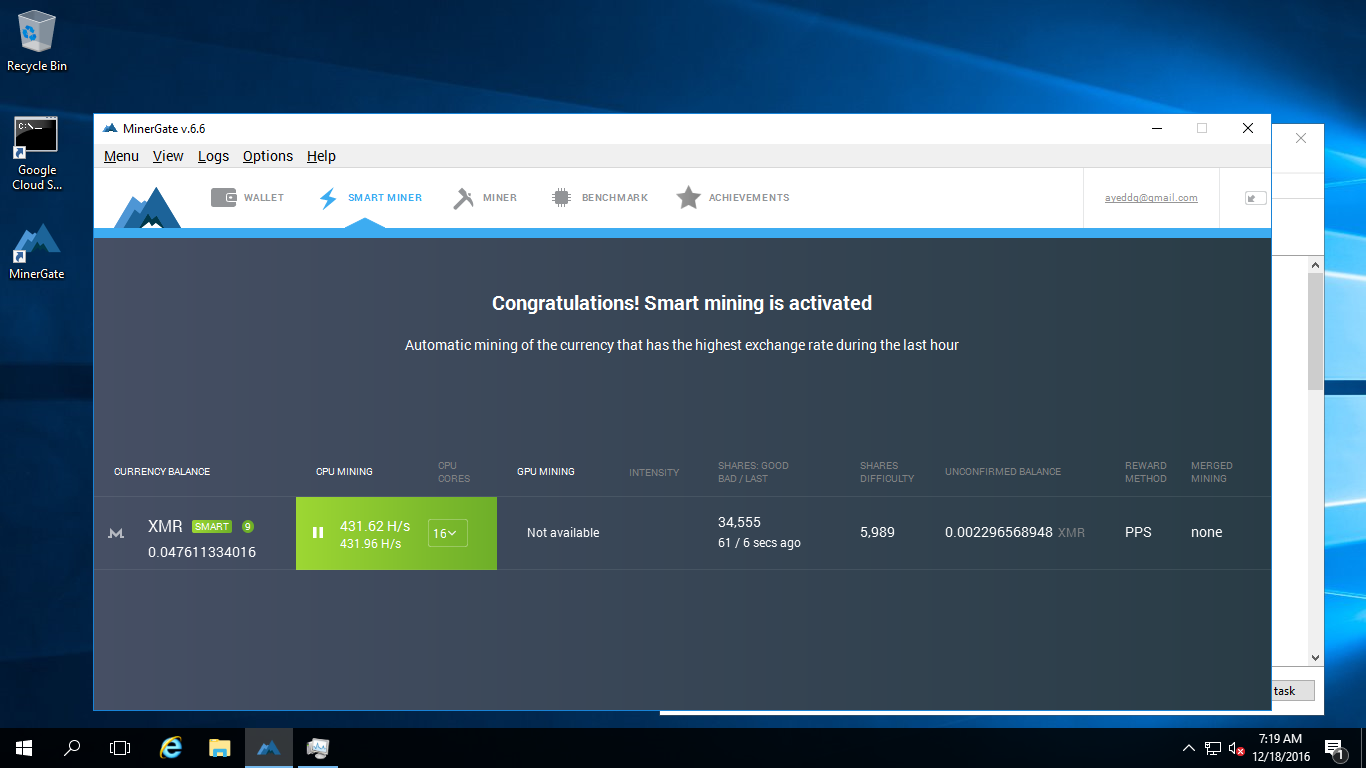The height and width of the screenshot is (768, 1366).
Task: Click the muted volume tray icon
Action: pyautogui.click(x=1236, y=748)
